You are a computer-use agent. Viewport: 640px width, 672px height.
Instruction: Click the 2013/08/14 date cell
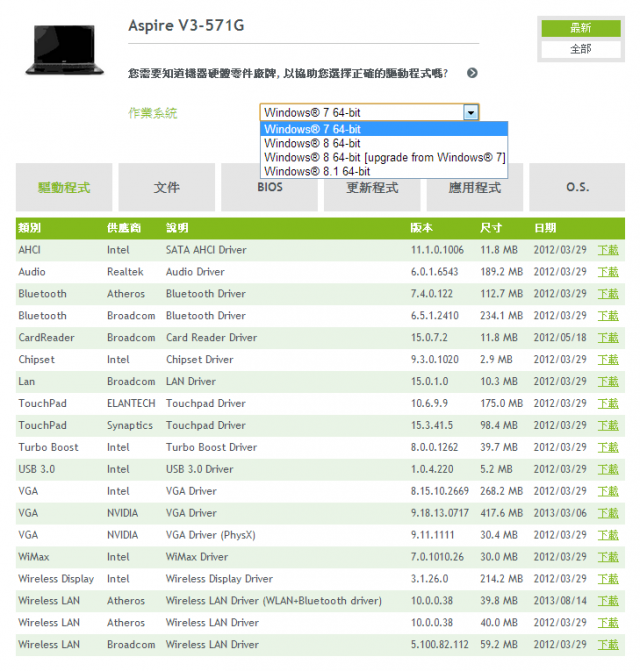[560, 601]
